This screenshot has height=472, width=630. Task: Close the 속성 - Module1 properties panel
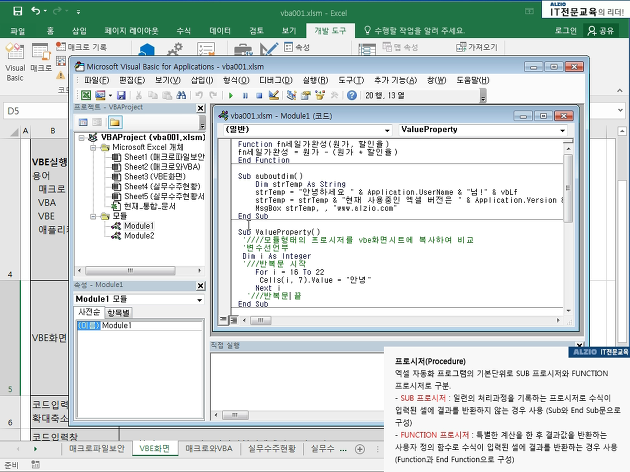(200, 286)
